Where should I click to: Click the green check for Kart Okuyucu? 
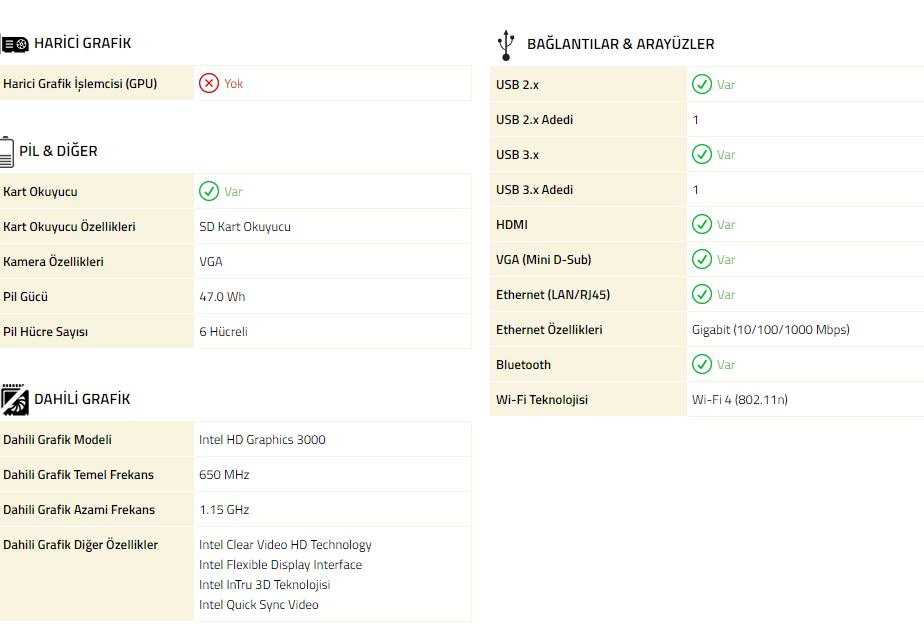tap(209, 191)
